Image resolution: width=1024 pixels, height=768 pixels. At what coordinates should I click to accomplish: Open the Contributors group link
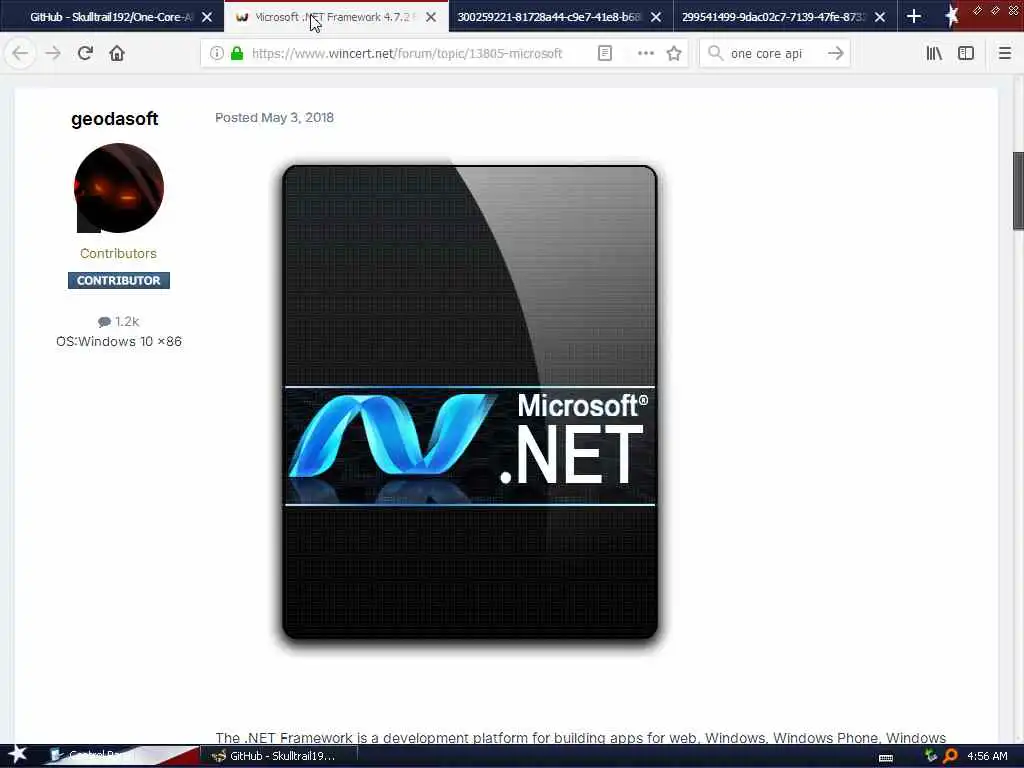click(x=118, y=253)
